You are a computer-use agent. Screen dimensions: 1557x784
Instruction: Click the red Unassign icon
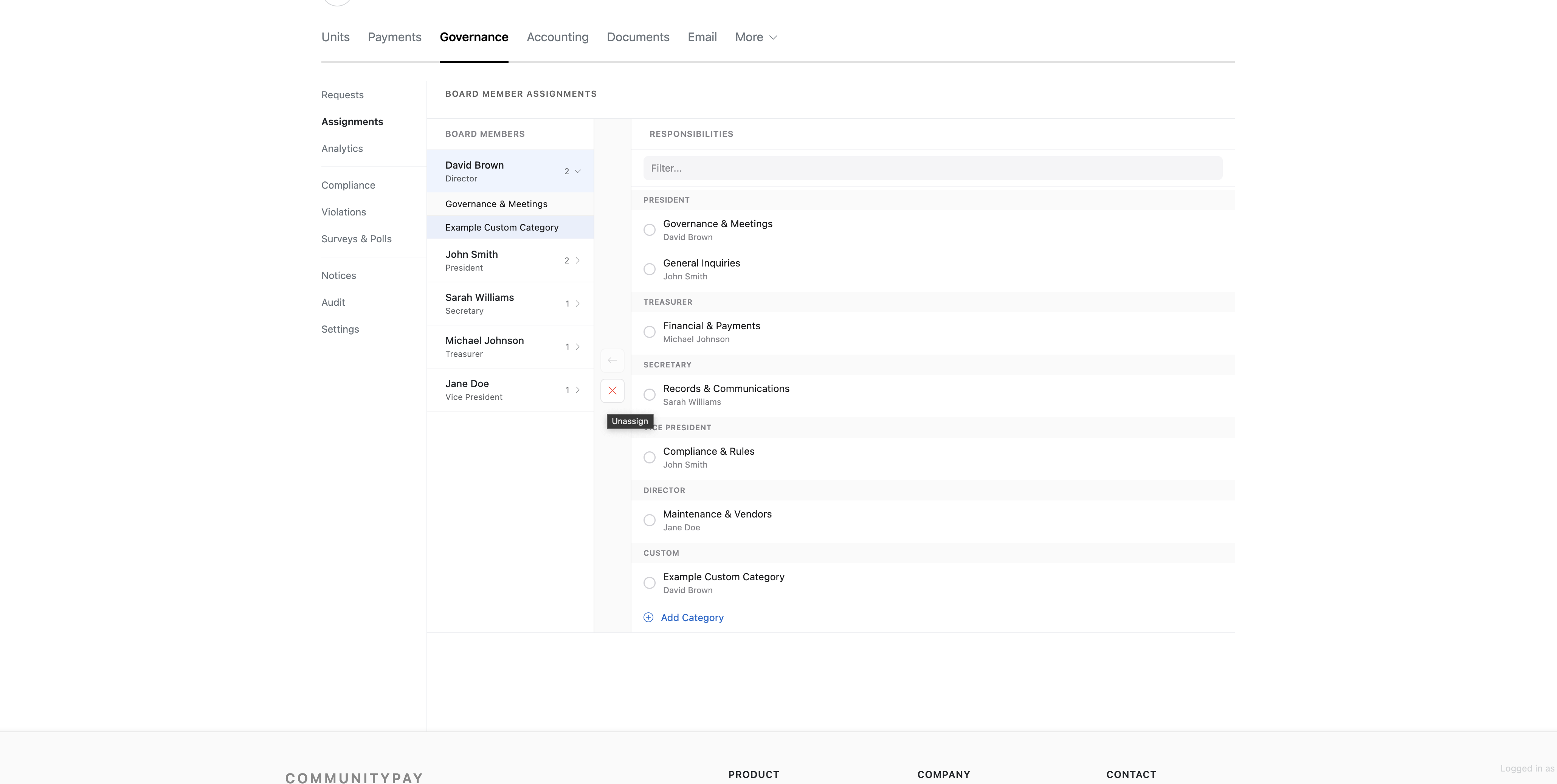(612, 390)
